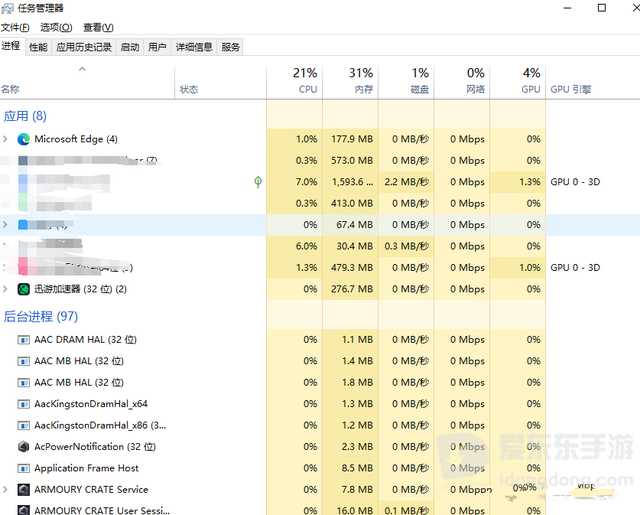Click the 1.0% GPU usage cell
The image size is (640, 515).
tap(518, 268)
